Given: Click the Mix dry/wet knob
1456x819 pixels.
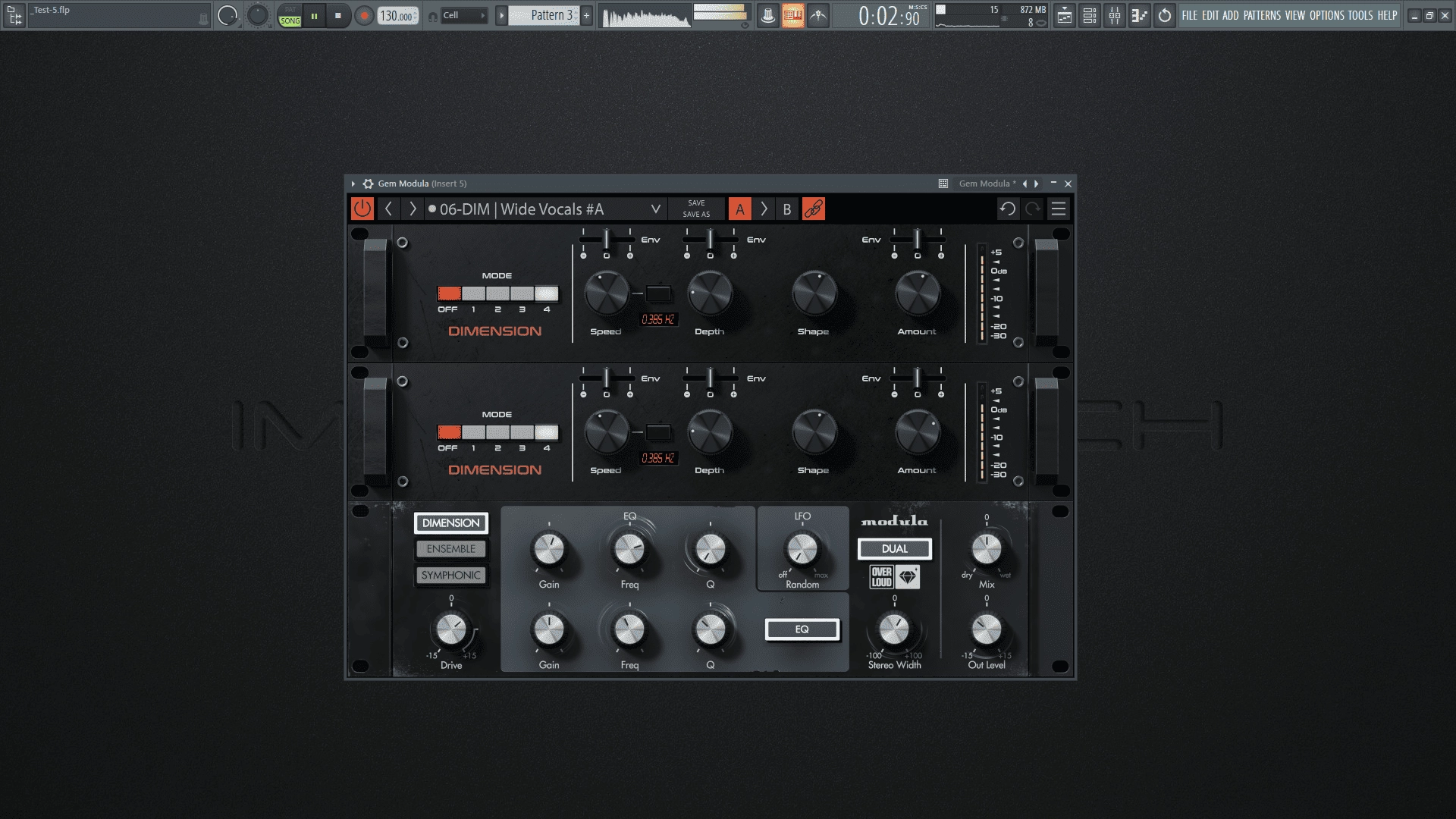Looking at the screenshot, I should (x=987, y=549).
